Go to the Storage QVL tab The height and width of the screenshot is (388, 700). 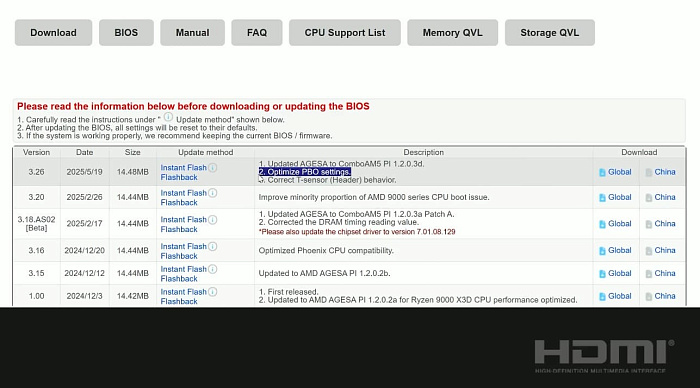pos(550,33)
